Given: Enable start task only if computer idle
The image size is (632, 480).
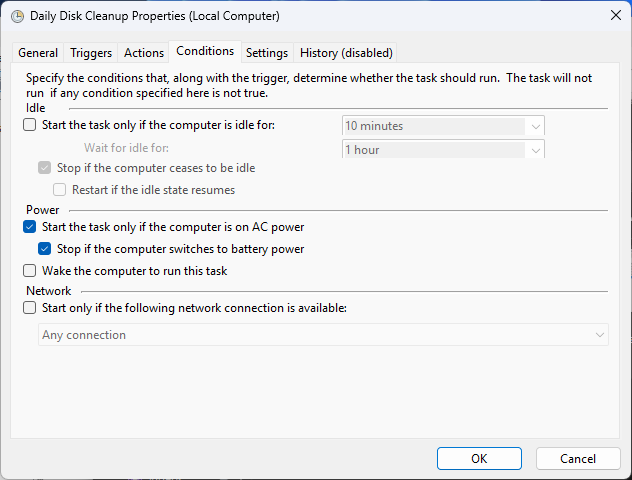Looking at the screenshot, I should tap(29, 125).
